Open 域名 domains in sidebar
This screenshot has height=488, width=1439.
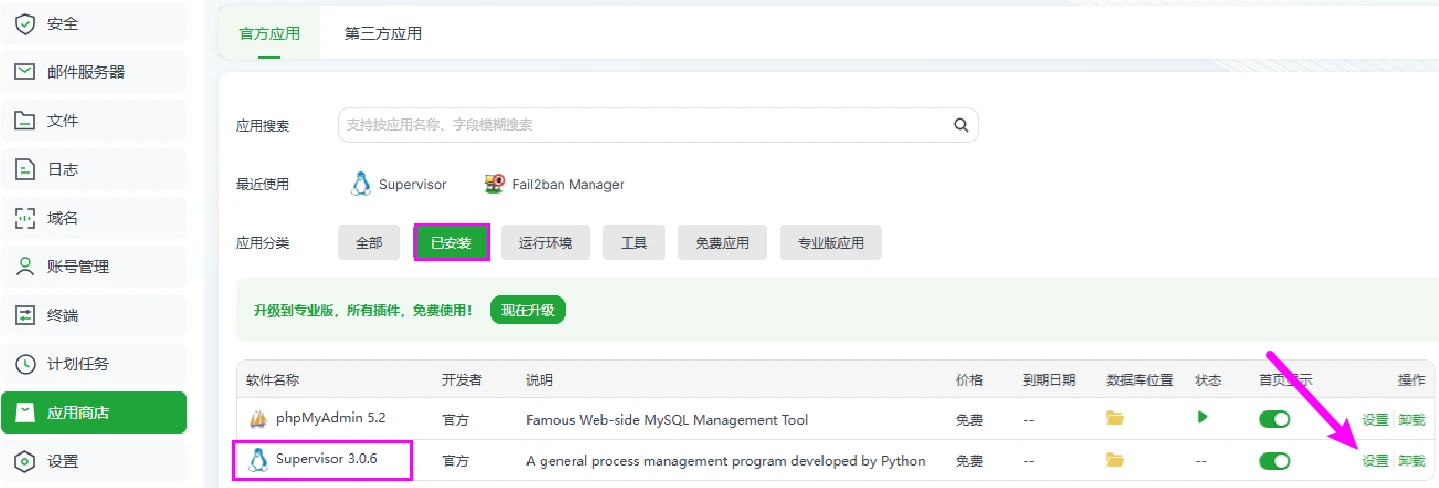click(94, 218)
